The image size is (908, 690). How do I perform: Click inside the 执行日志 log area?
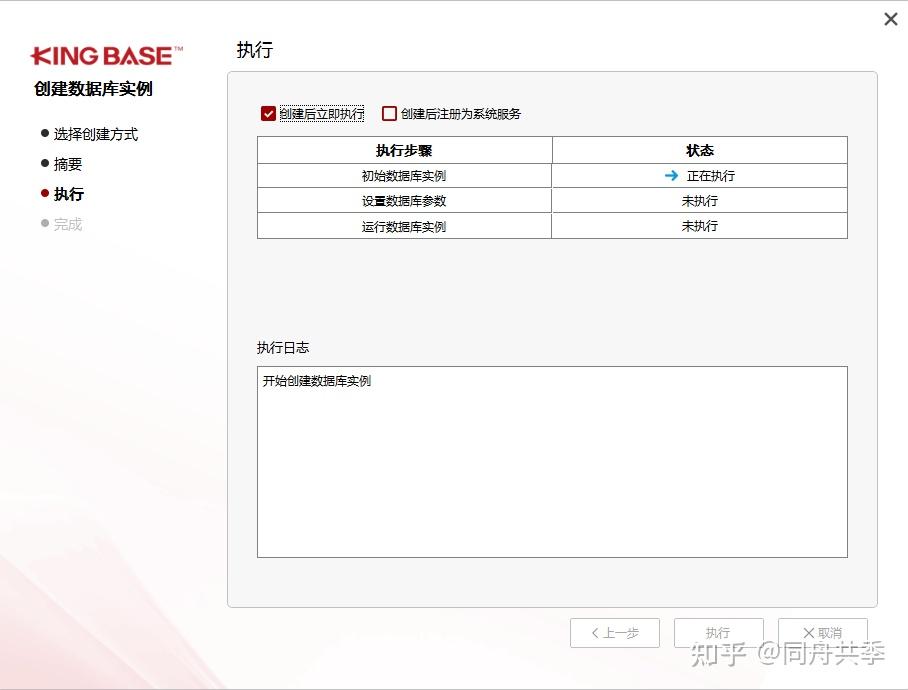552,460
